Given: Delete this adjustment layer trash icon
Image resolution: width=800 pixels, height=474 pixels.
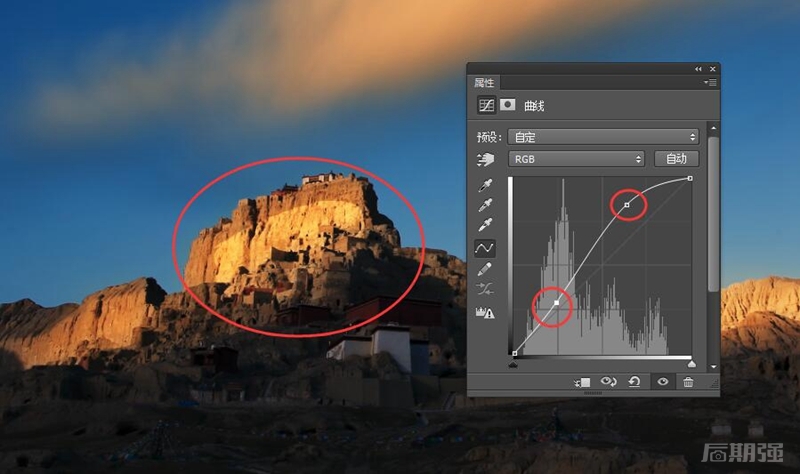Looking at the screenshot, I should (x=688, y=382).
